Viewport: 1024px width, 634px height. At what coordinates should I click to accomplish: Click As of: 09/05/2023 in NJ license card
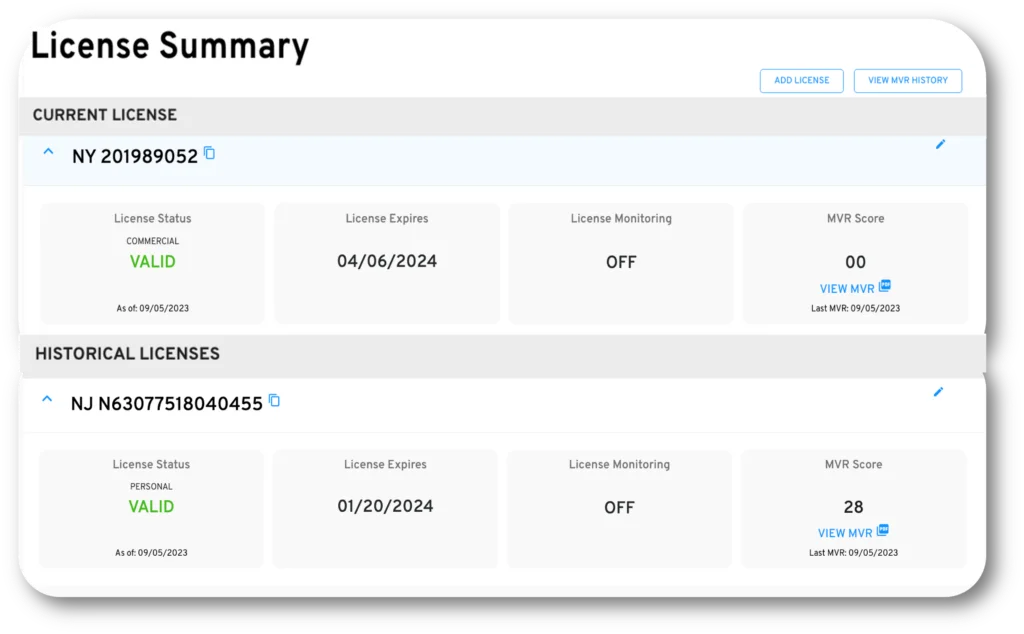coord(151,552)
